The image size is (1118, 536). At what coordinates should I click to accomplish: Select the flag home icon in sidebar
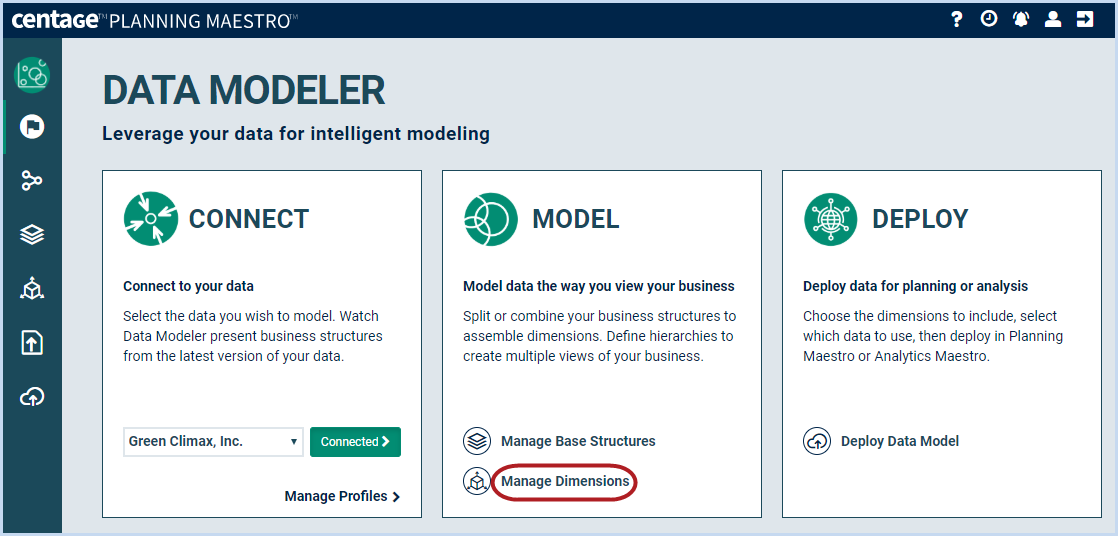(x=32, y=127)
